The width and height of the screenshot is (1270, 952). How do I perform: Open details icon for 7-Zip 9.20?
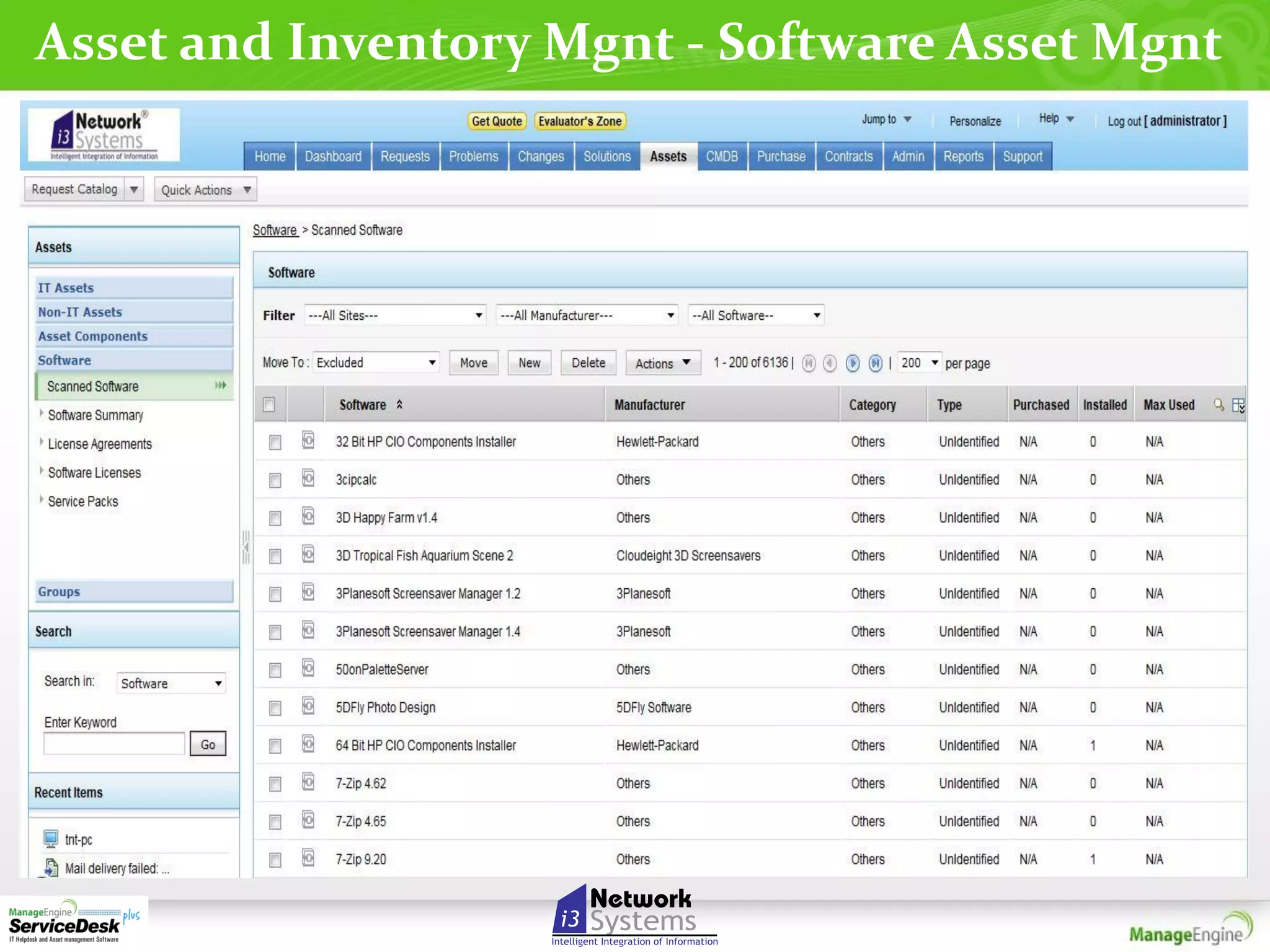308,857
